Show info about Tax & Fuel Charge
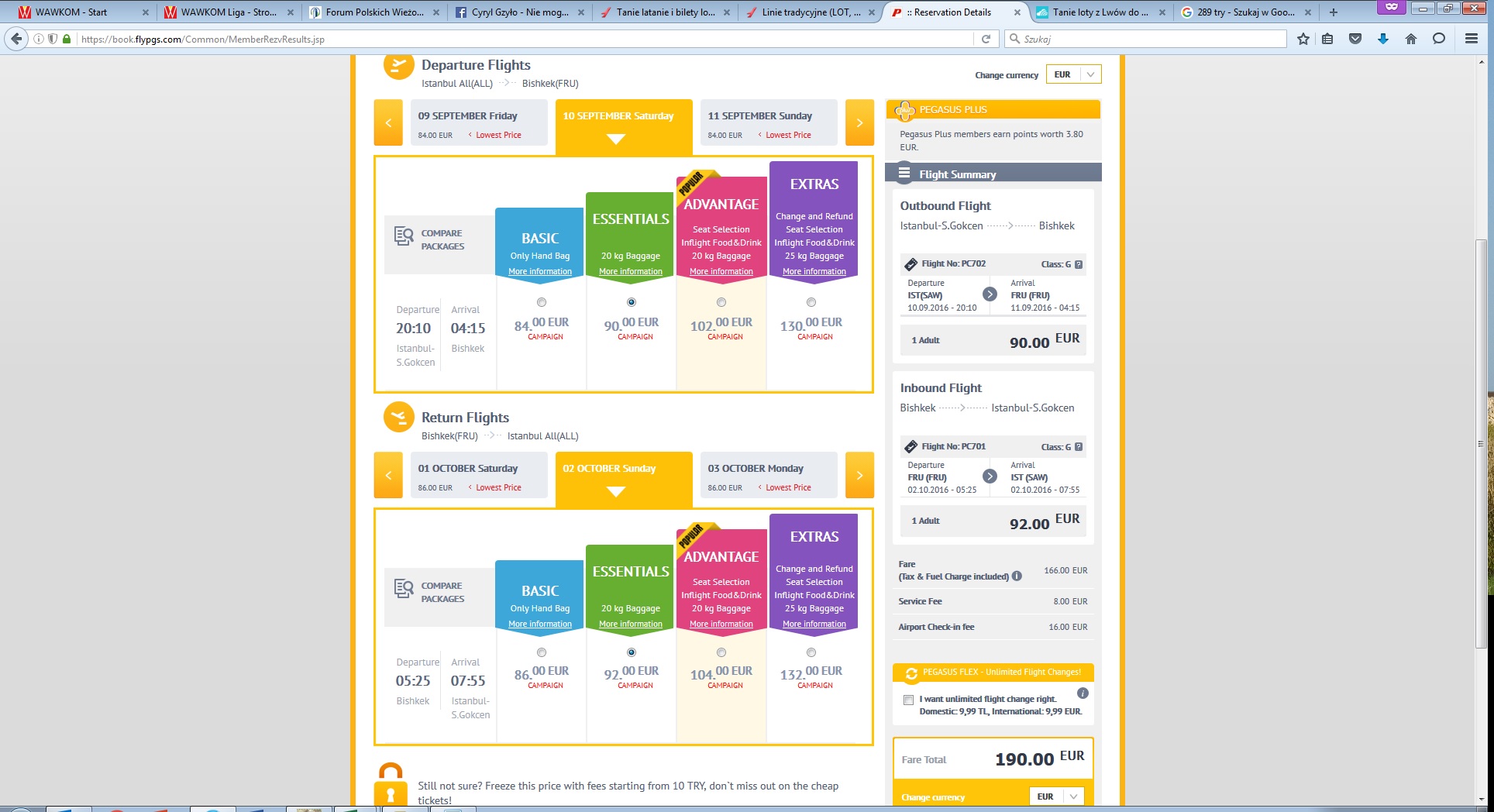Viewport: 1494px width, 812px height. 1017,576
